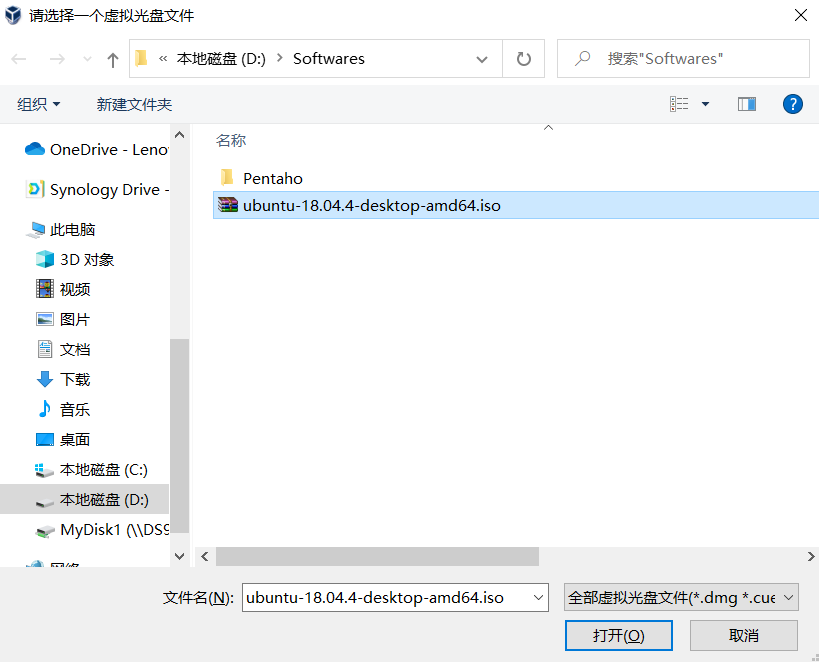Click the 此电脑 computer icon
The image size is (819, 662).
point(36,230)
